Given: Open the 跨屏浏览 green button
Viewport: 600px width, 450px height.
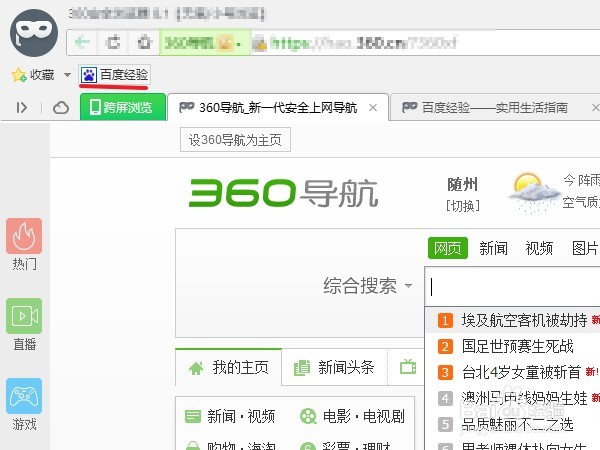Looking at the screenshot, I should point(123,107).
